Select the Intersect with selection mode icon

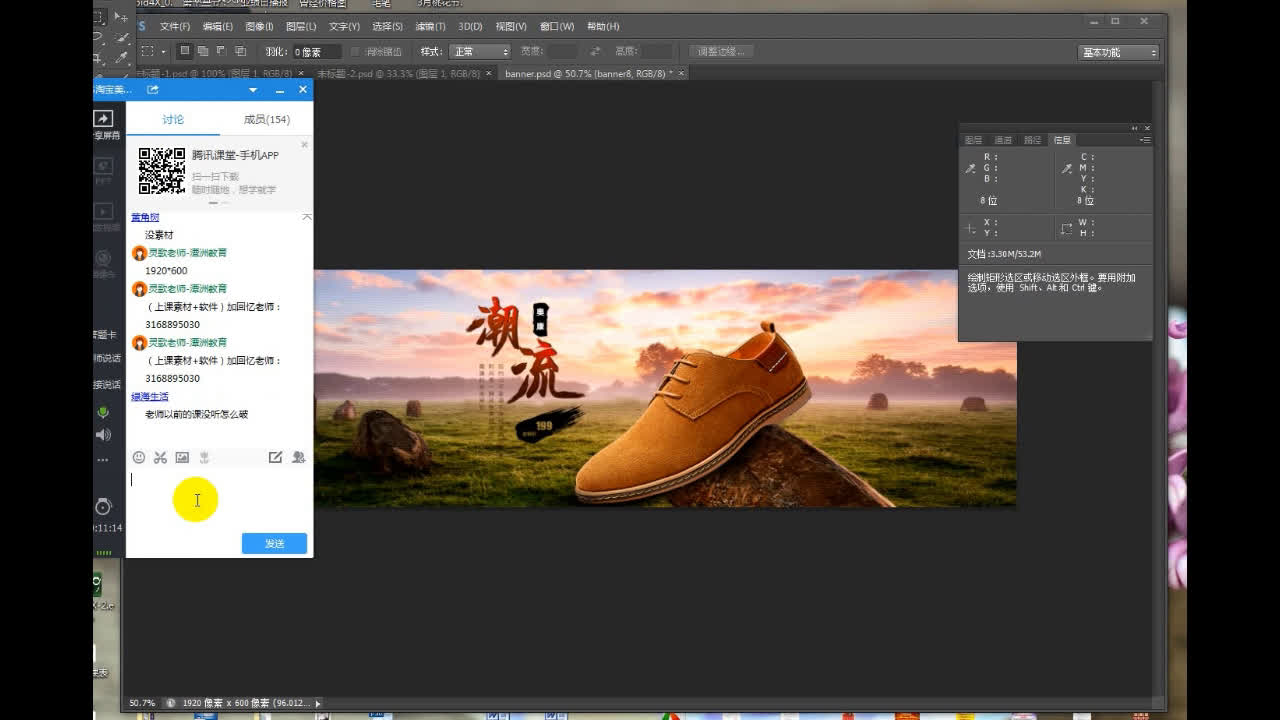240,51
